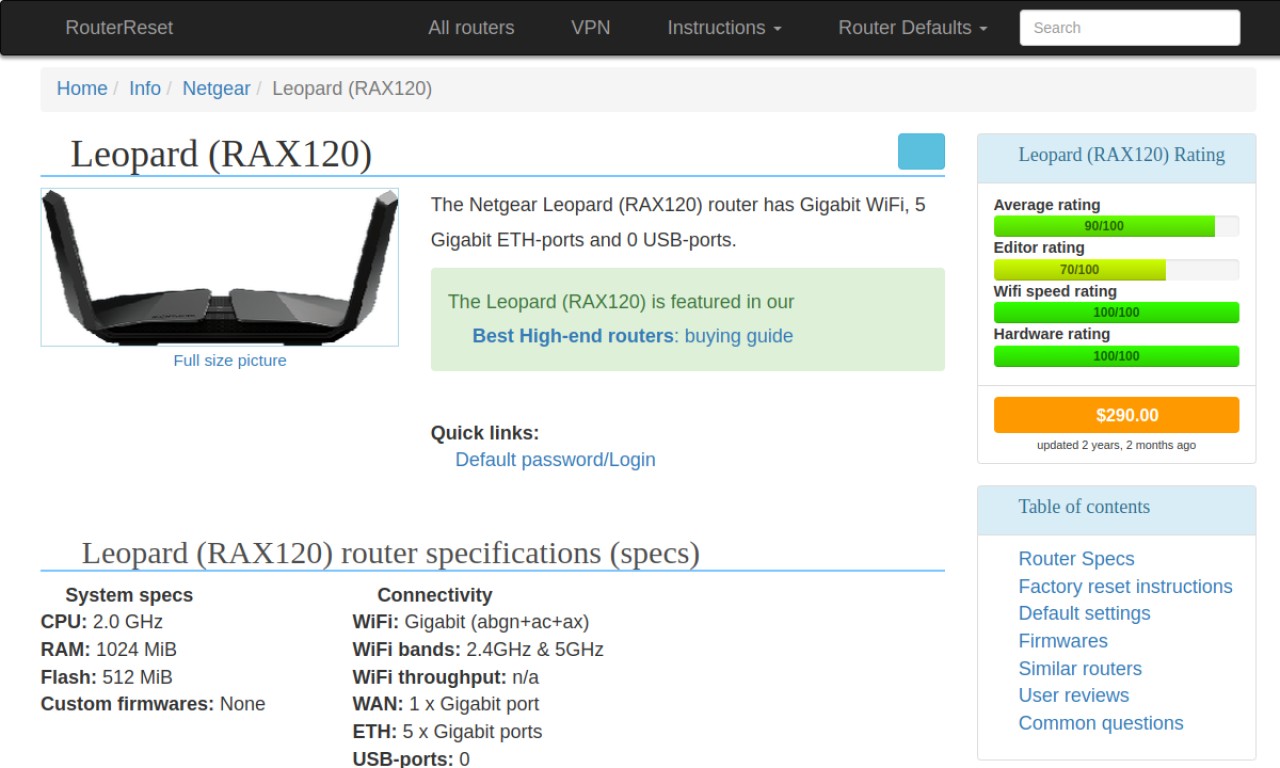This screenshot has height=768, width=1280.
Task: Click the 'Leopard (RAX120)' main page heading
Action: pyautogui.click(x=221, y=154)
